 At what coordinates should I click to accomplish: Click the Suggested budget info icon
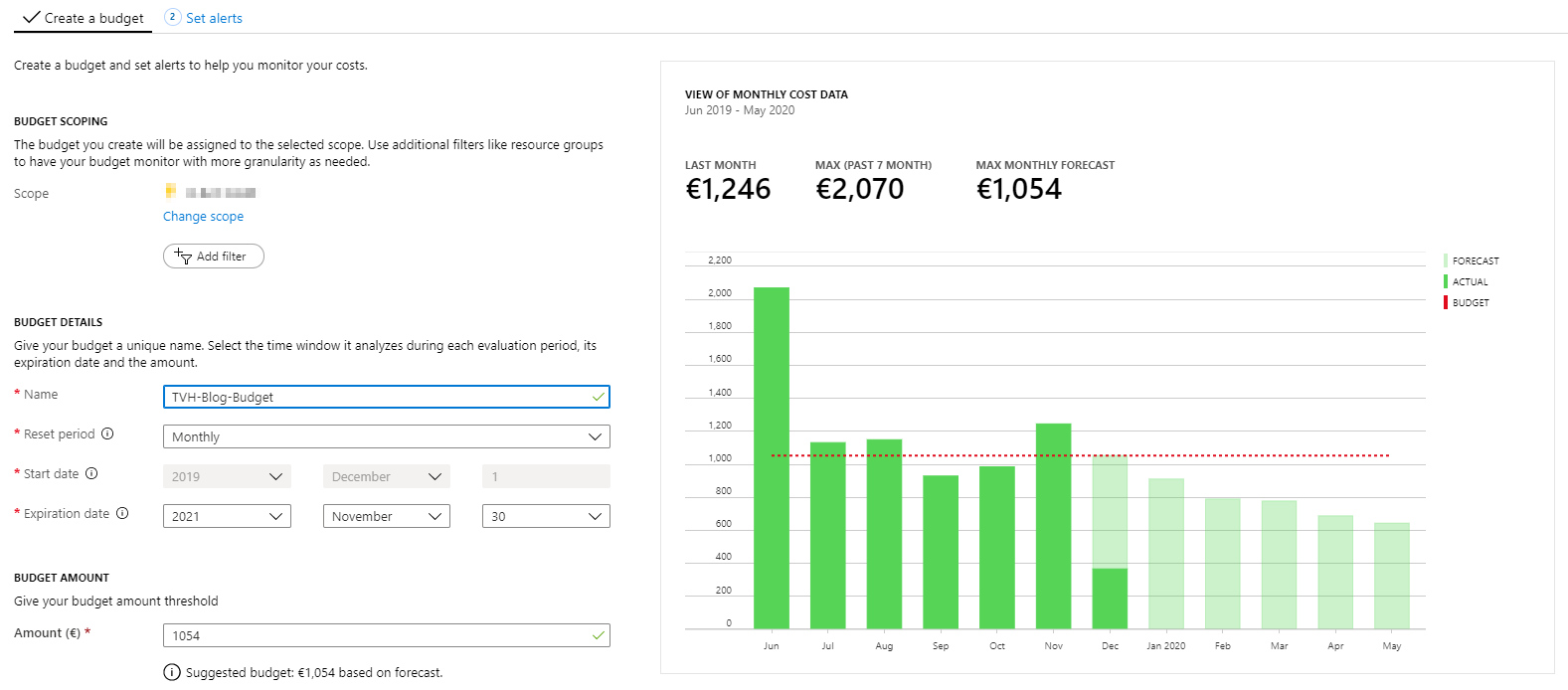click(x=171, y=673)
